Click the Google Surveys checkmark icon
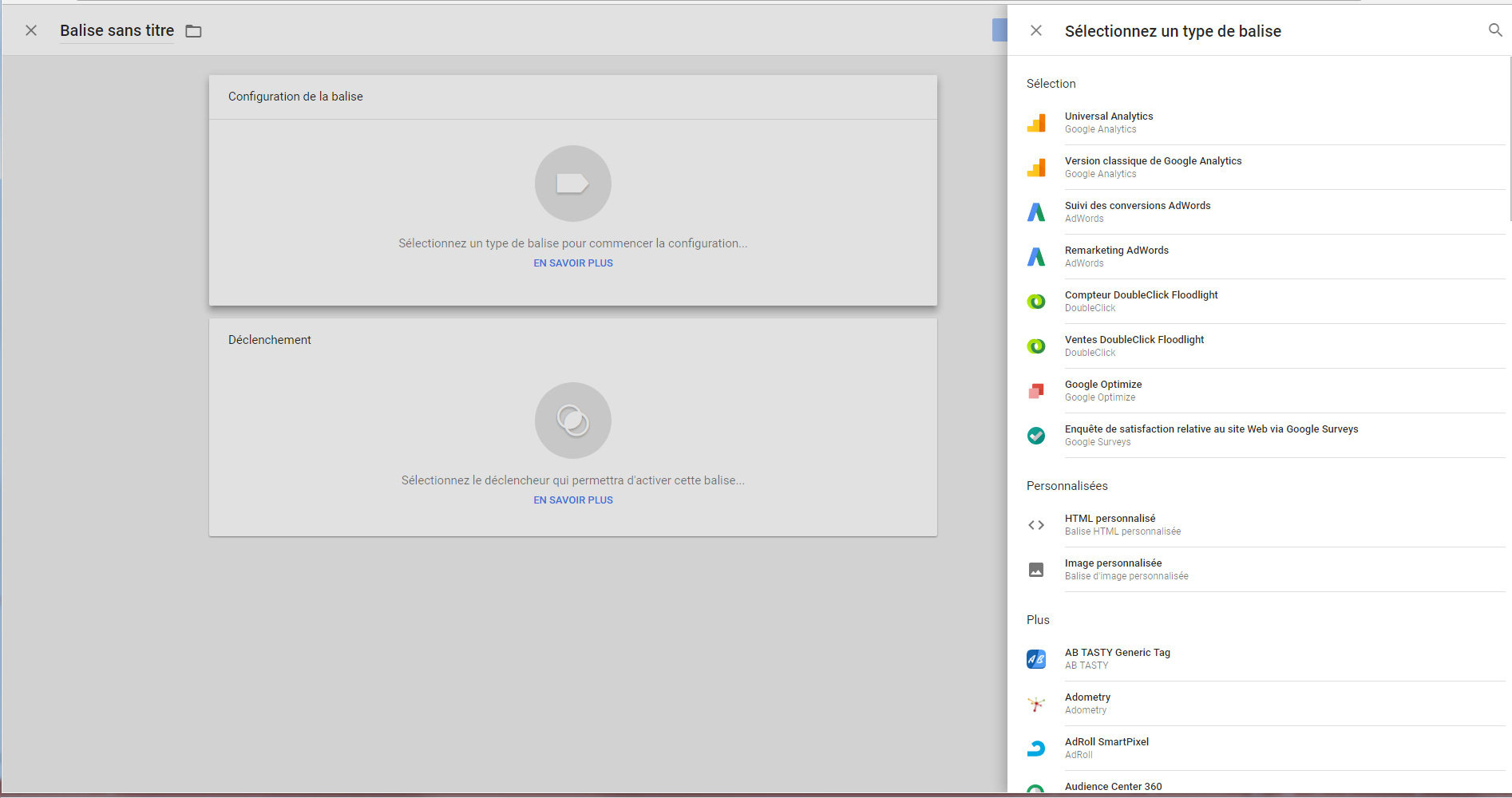The image size is (1512, 798). [1036, 436]
